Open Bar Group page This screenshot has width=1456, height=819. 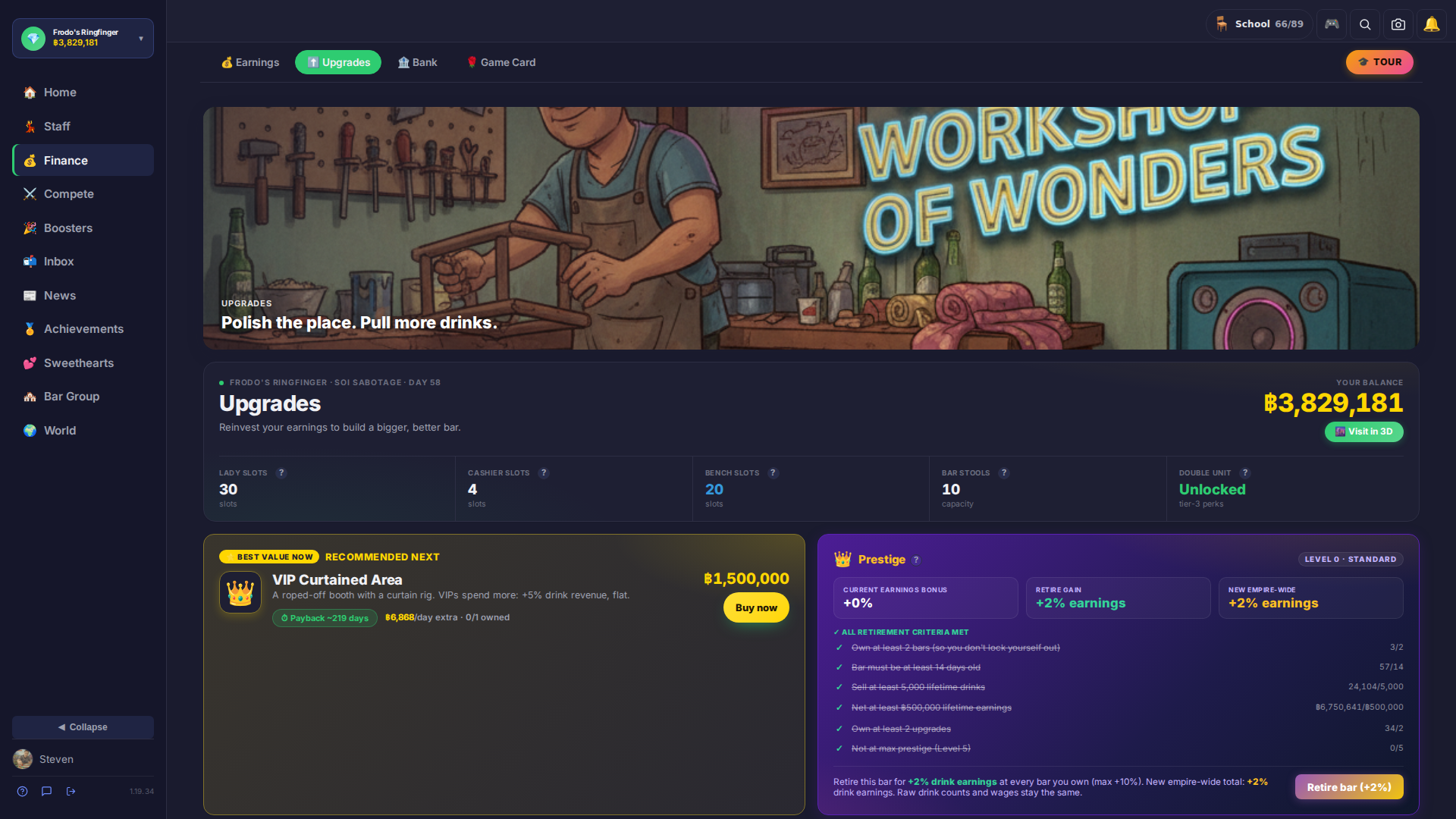(x=83, y=397)
